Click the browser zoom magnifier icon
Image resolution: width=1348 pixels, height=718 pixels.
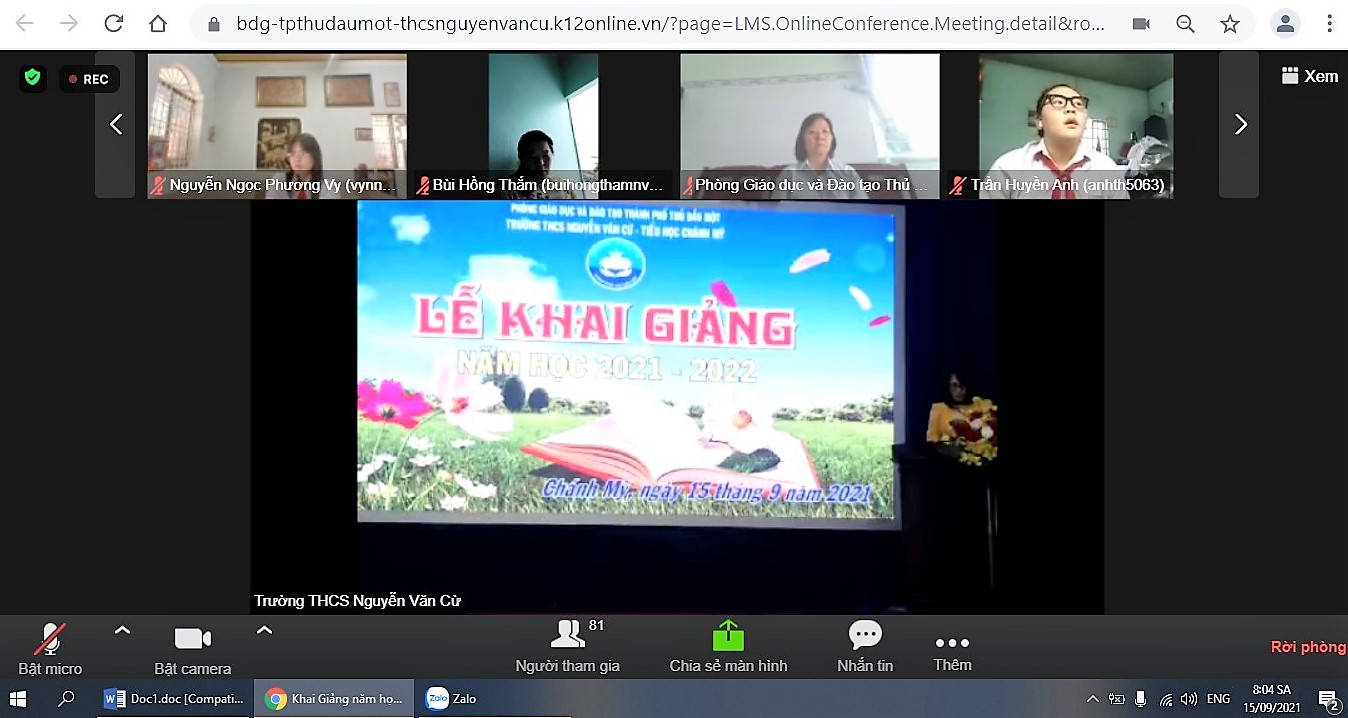pyautogui.click(x=1185, y=24)
